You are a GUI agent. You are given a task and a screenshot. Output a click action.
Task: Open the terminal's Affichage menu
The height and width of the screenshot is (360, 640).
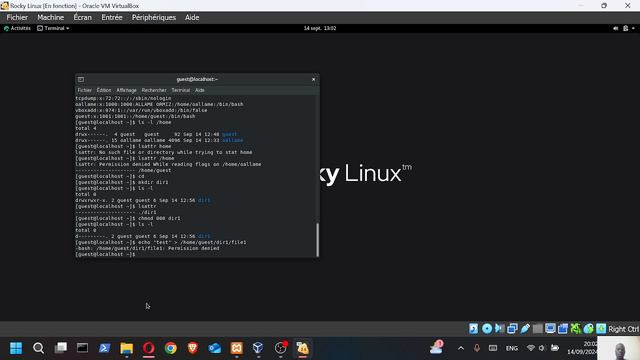tap(127, 90)
